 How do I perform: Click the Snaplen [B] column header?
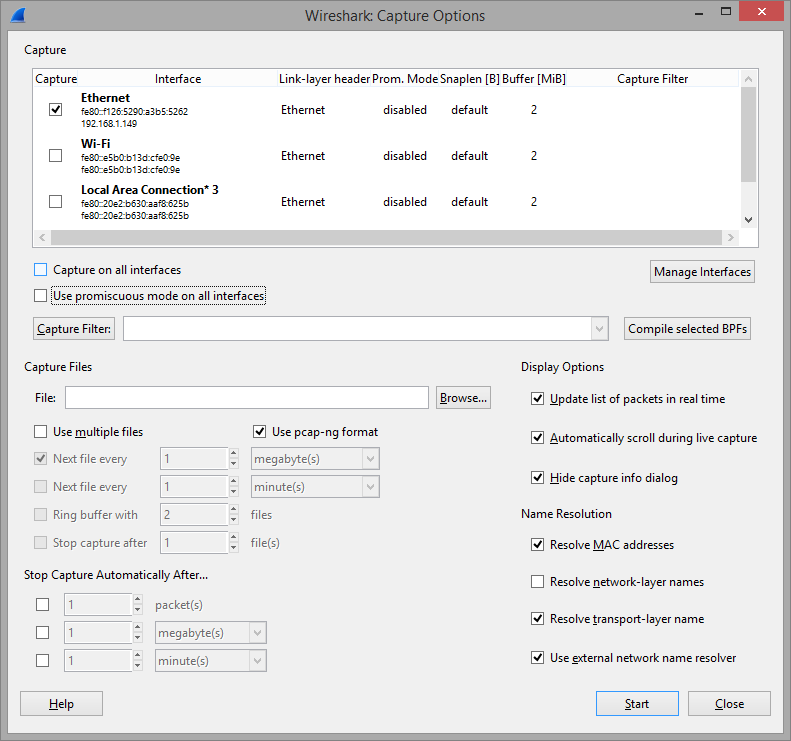point(470,79)
